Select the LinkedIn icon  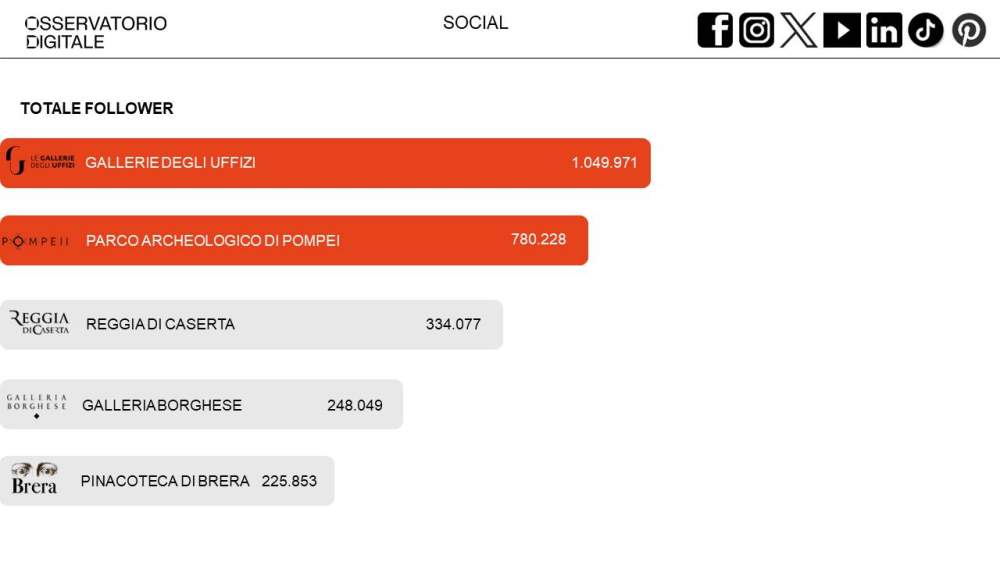click(884, 30)
